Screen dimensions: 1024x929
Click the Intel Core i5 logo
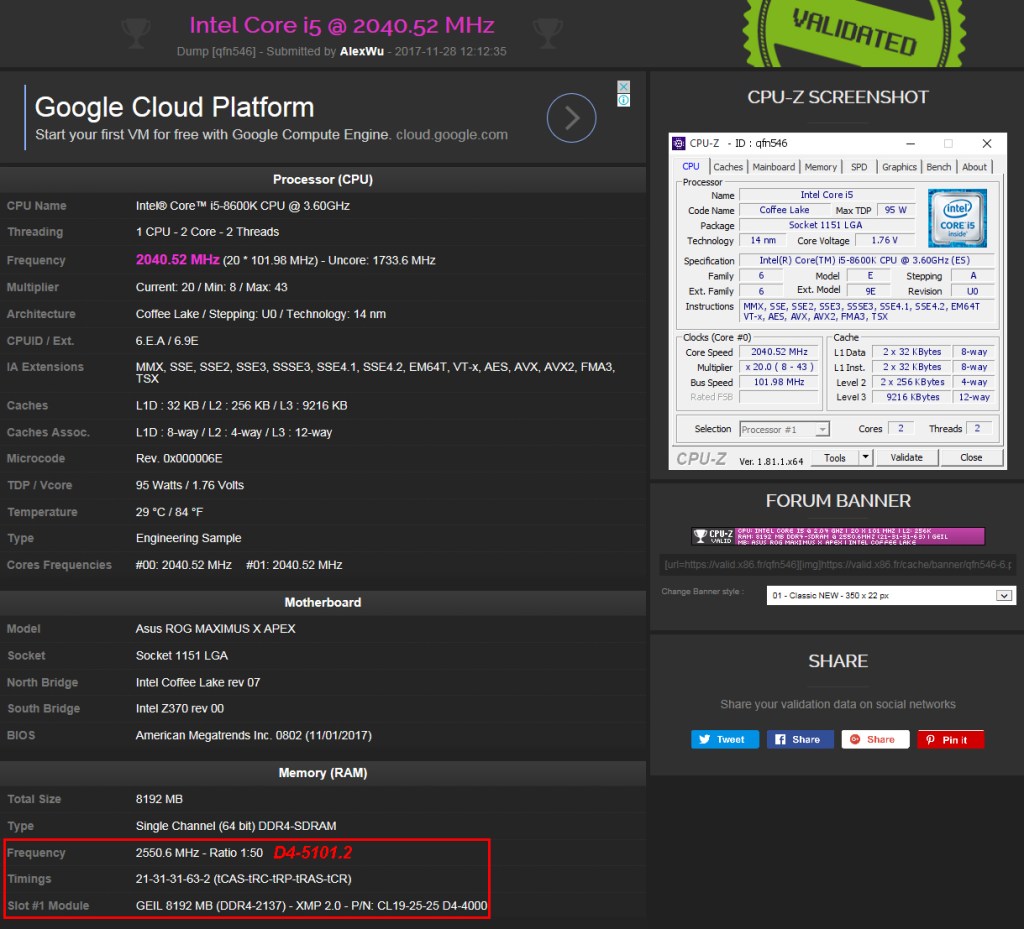[957, 218]
